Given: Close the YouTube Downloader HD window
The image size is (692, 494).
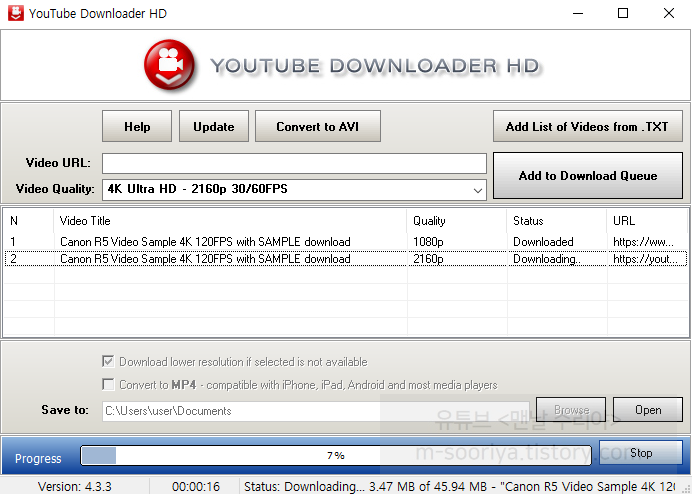Looking at the screenshot, I should 669,13.
